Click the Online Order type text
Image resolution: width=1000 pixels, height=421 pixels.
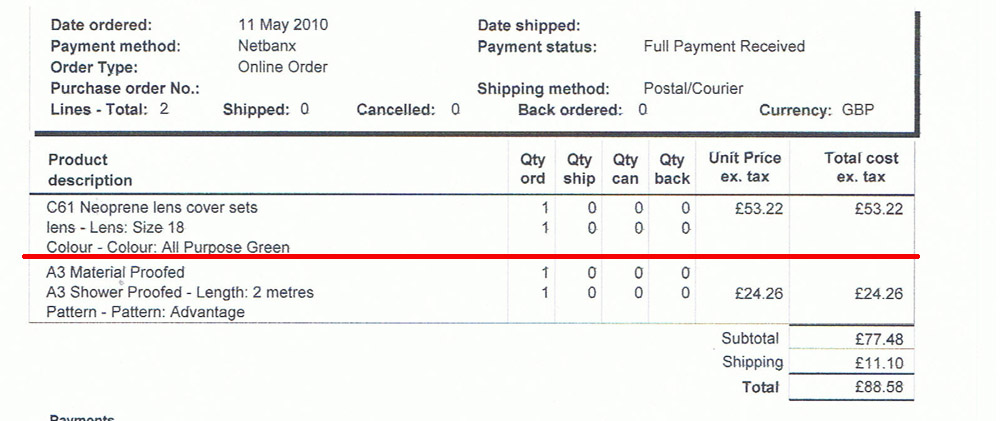coord(283,67)
